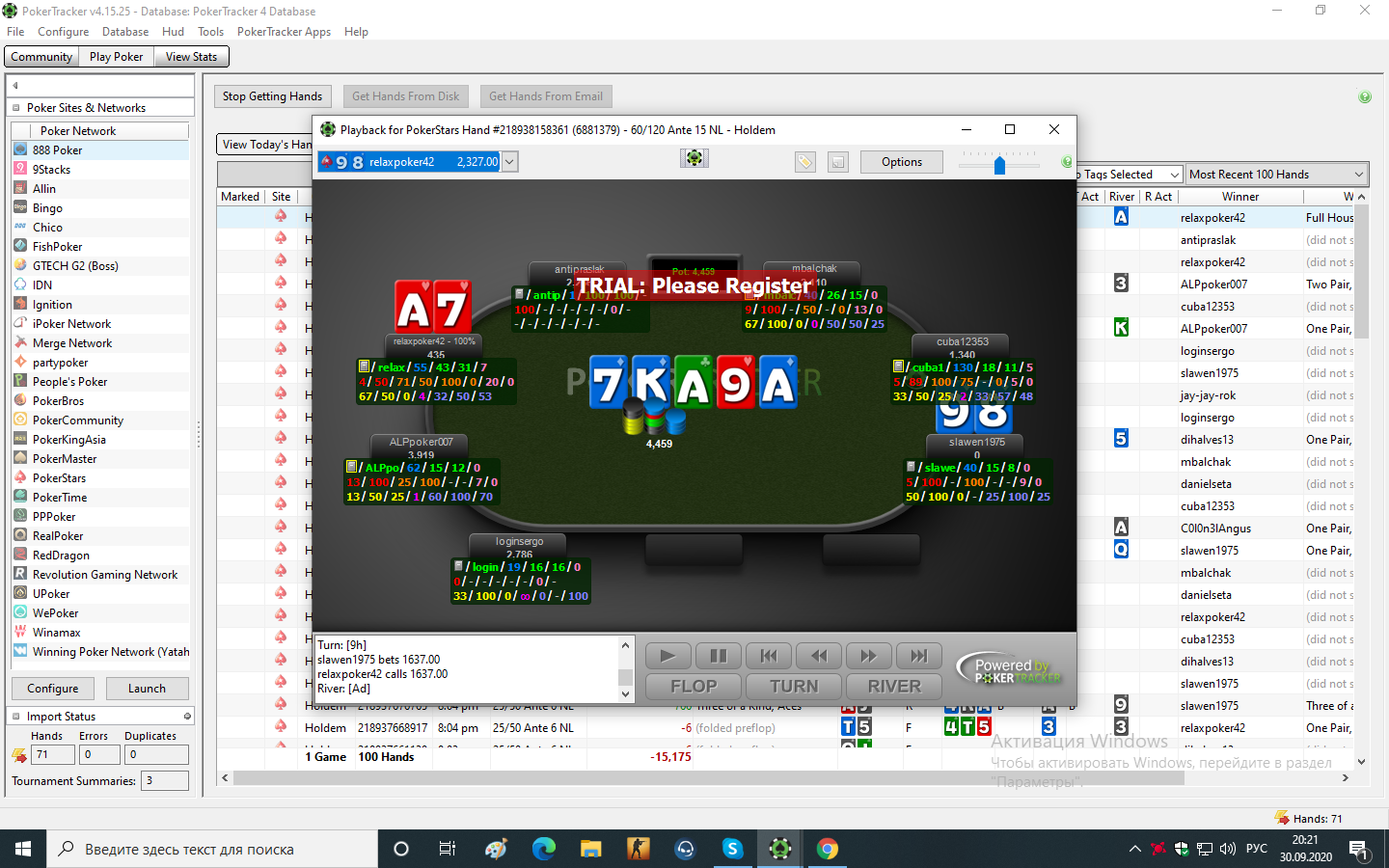Screen dimensions: 1389x868
Task: Choose the partypoker icon
Action: pyautogui.click(x=20, y=362)
